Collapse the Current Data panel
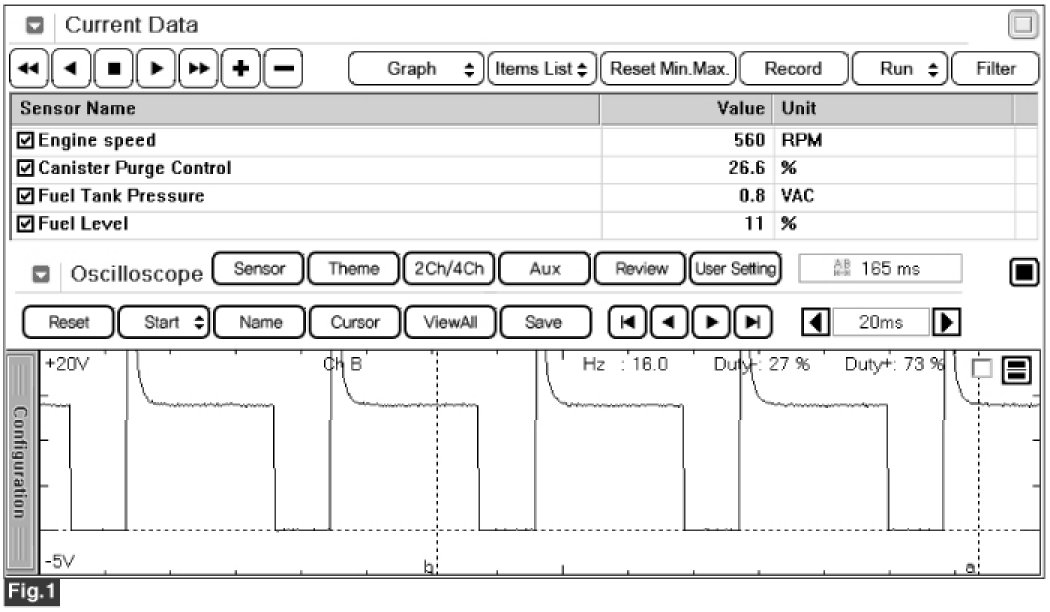 33,26
